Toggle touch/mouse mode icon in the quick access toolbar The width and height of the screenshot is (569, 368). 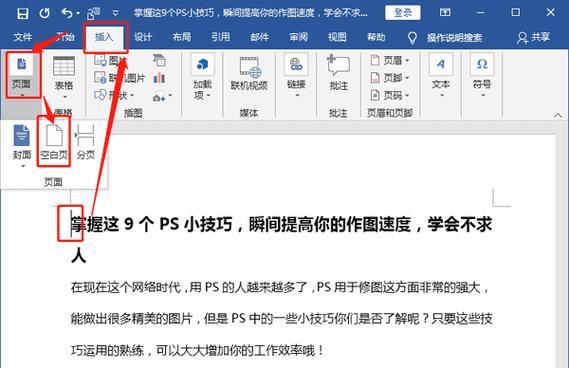pyautogui.click(x=94, y=13)
